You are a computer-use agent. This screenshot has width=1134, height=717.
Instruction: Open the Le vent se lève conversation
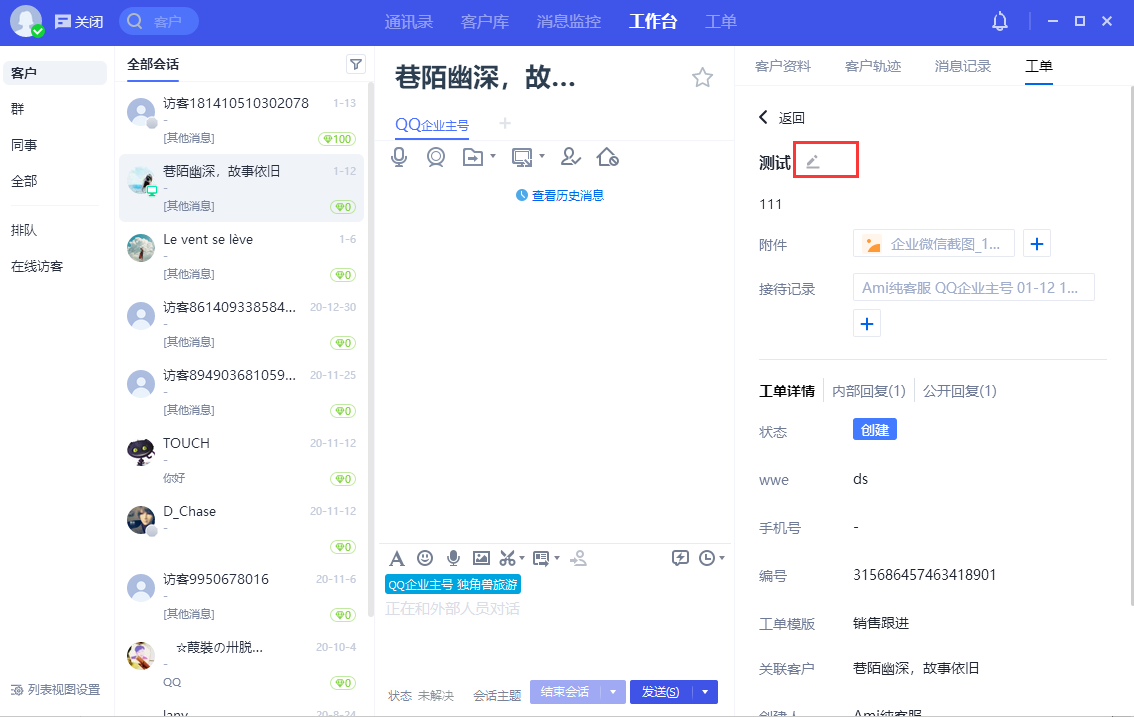242,256
